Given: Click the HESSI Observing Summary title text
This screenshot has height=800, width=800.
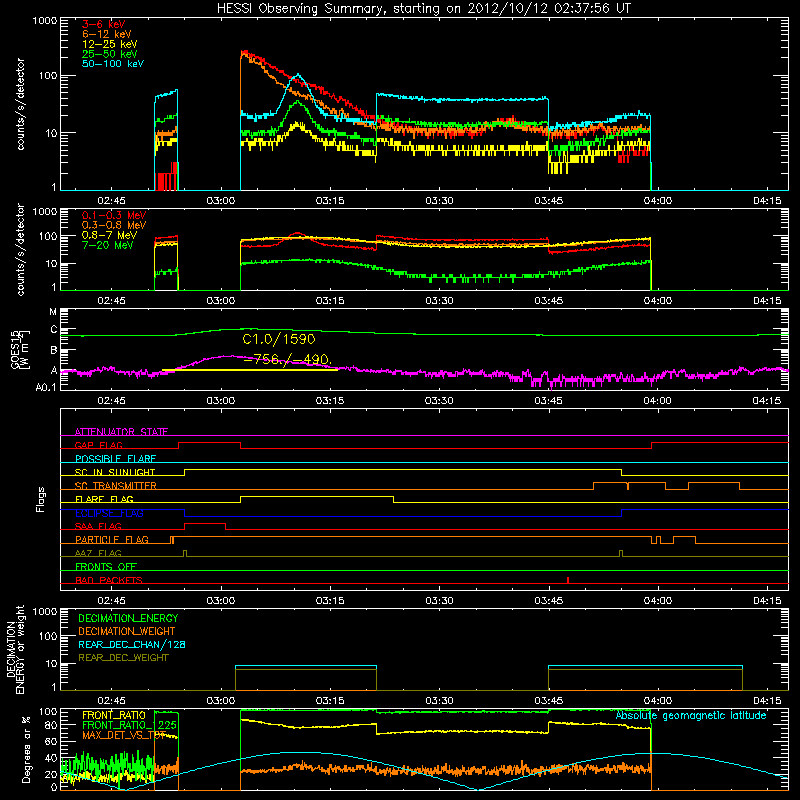Looking at the screenshot, I should point(424,9).
